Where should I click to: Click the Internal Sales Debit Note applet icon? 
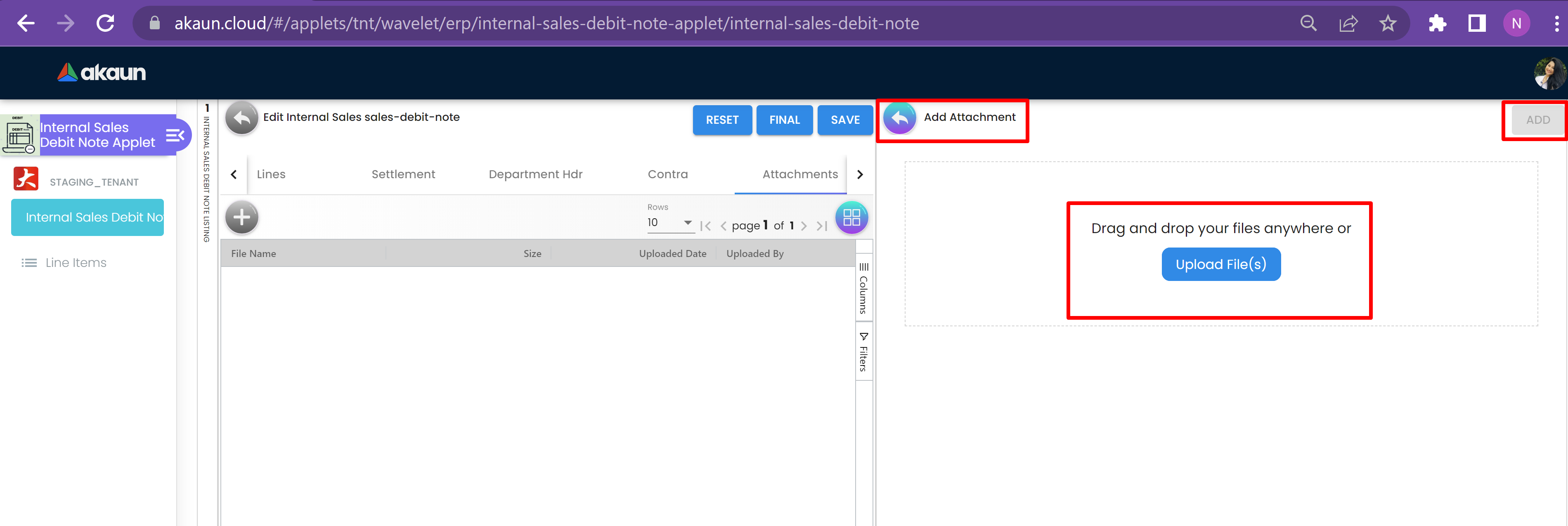pyautogui.click(x=19, y=135)
